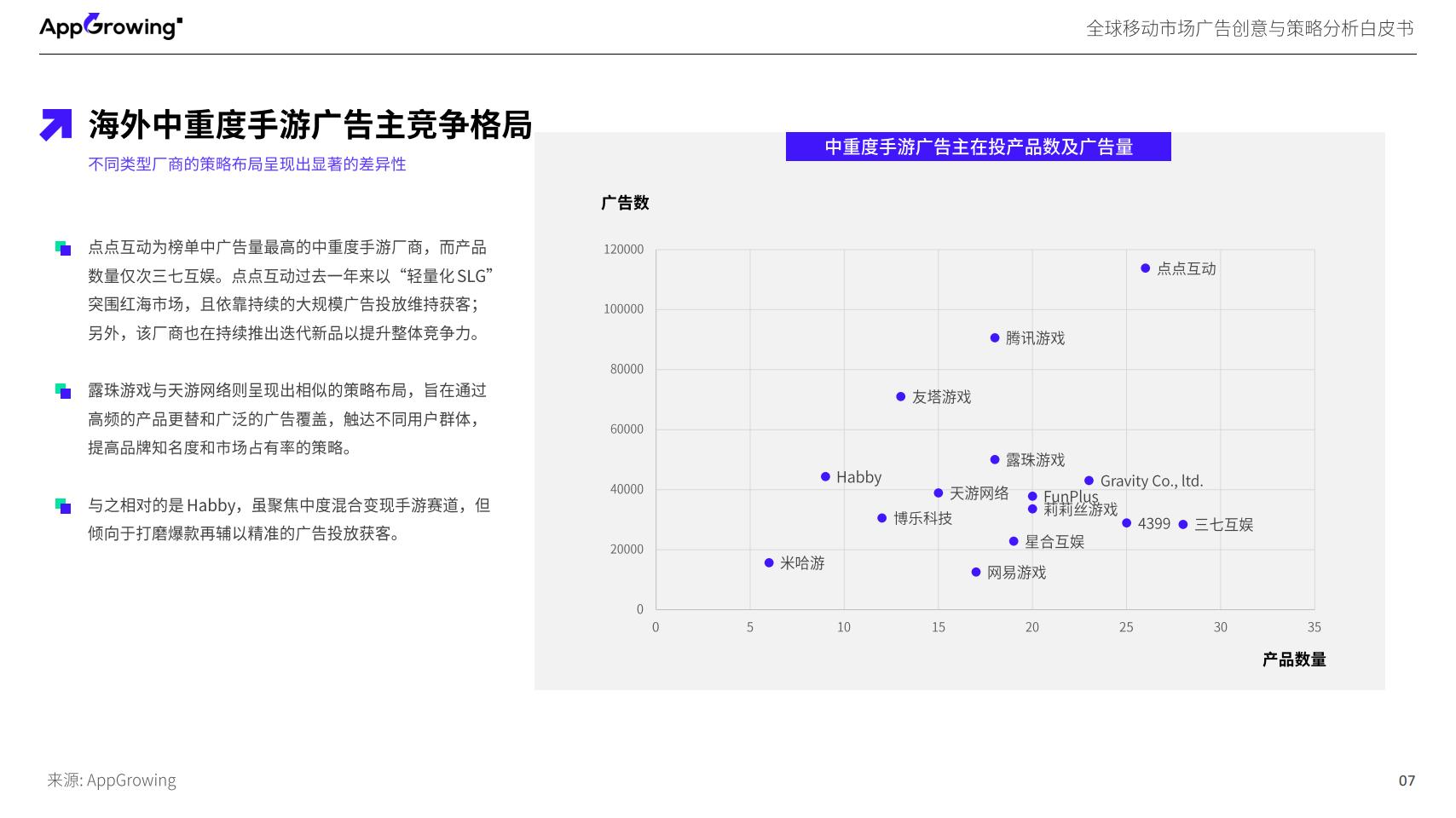Click the y-axis title 广告数
This screenshot has width=1456, height=818.
[x=625, y=203]
